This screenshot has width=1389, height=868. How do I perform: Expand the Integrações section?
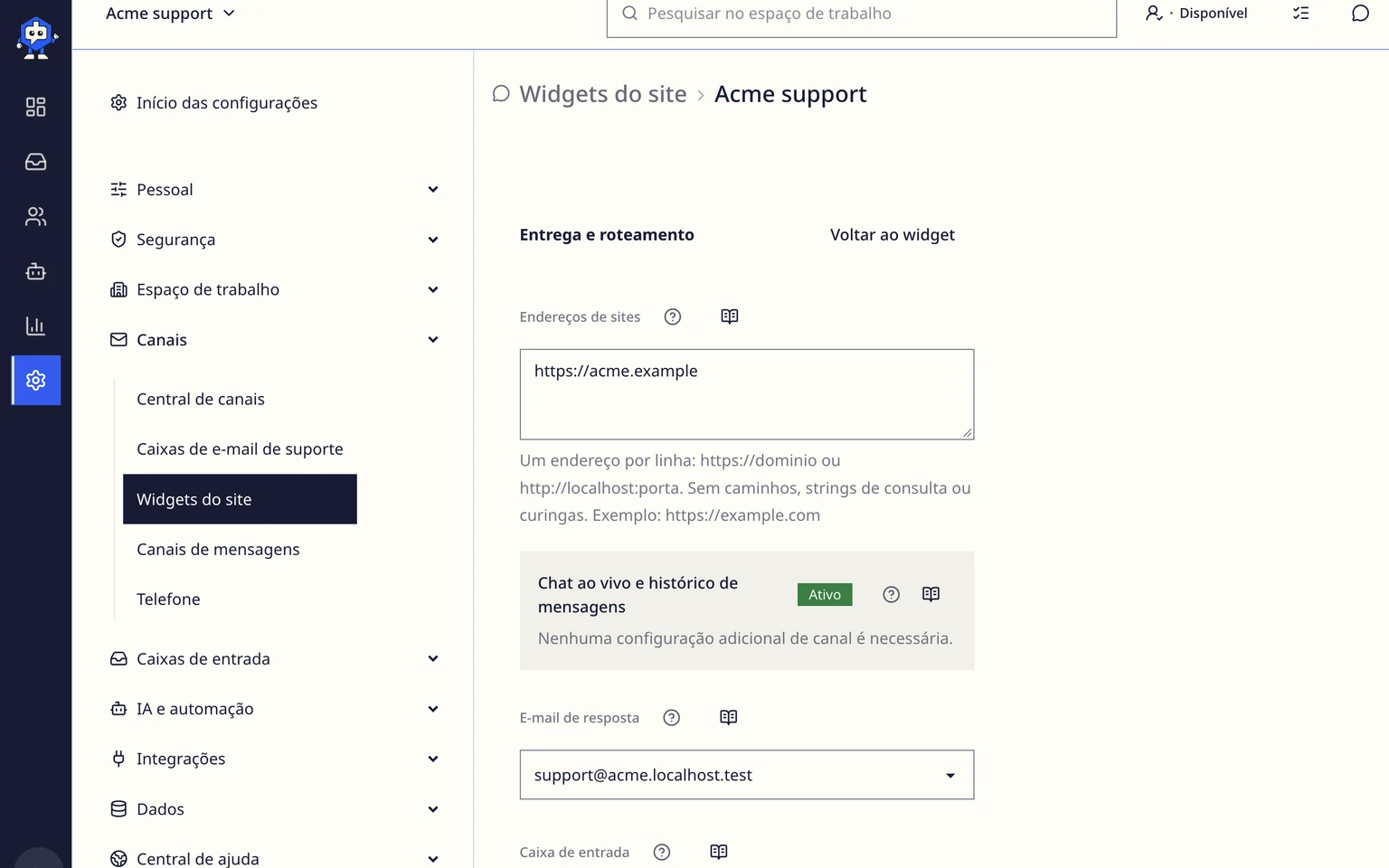[x=275, y=759]
